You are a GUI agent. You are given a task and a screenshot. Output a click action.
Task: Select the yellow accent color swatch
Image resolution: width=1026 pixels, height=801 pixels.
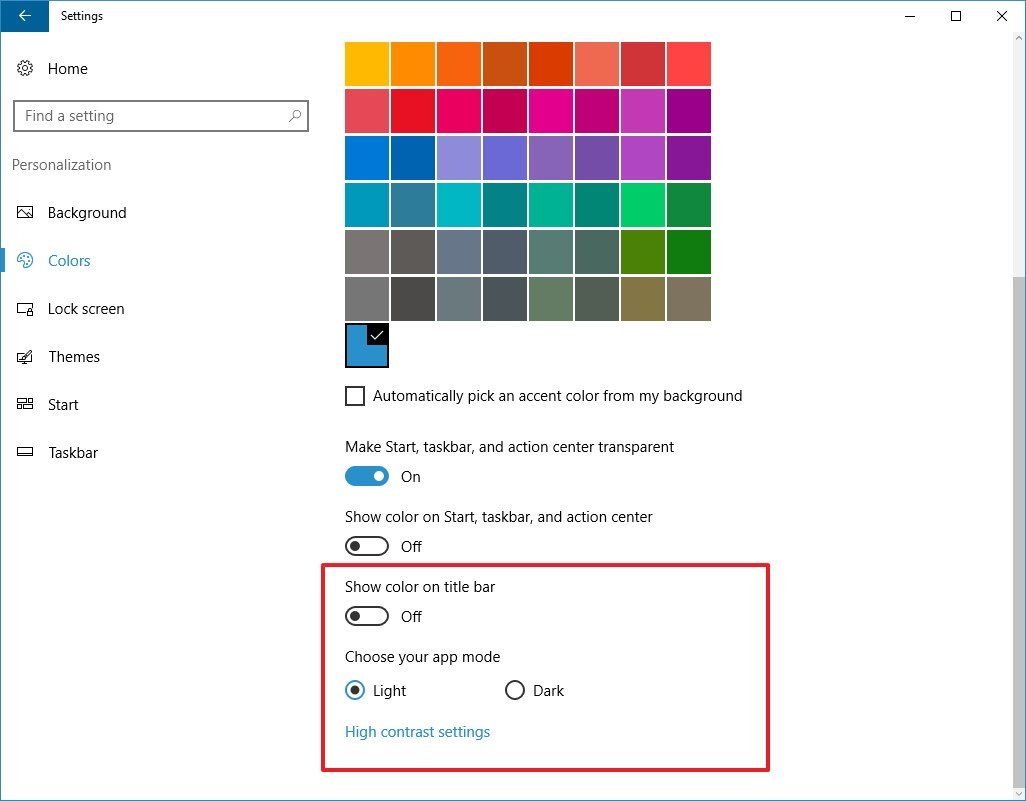367,63
